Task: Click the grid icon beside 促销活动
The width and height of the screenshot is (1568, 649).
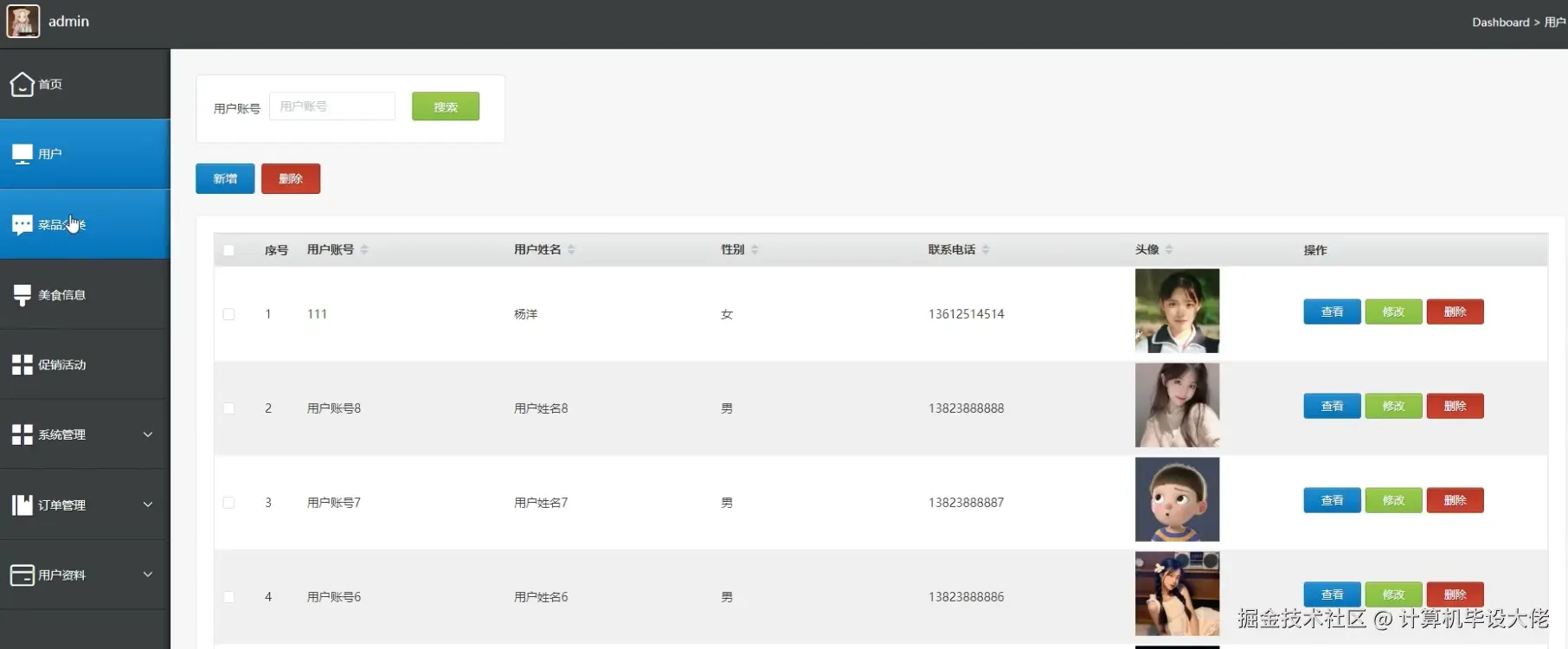Action: click(22, 364)
